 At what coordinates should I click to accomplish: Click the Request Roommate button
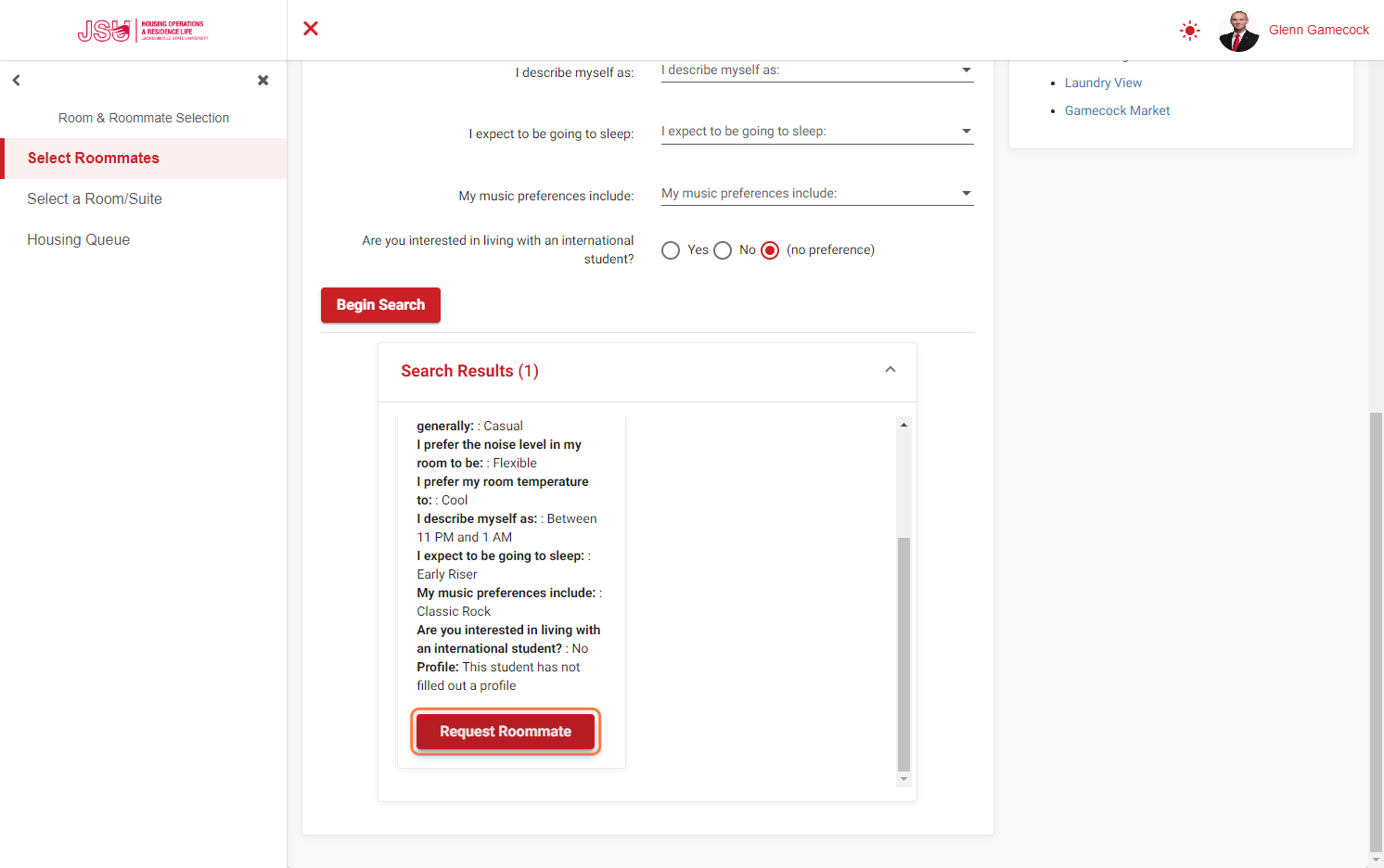(x=506, y=732)
